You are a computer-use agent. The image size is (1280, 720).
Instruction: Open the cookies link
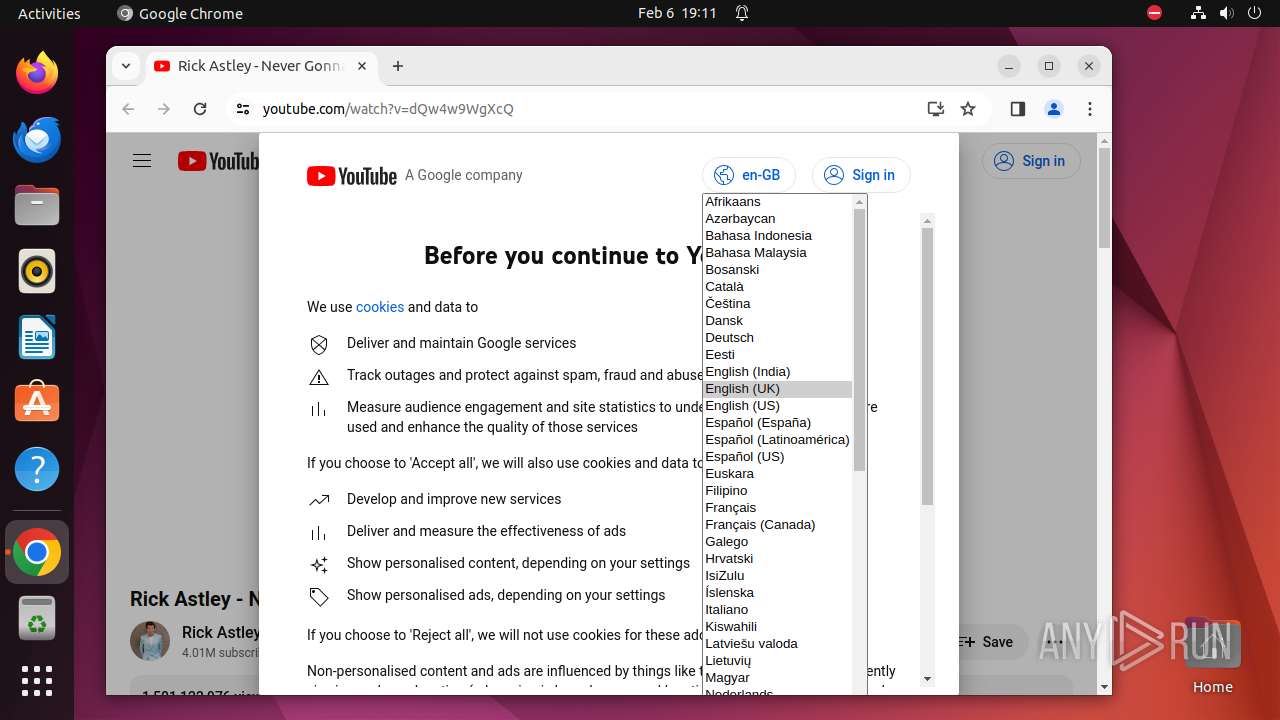pyautogui.click(x=380, y=307)
